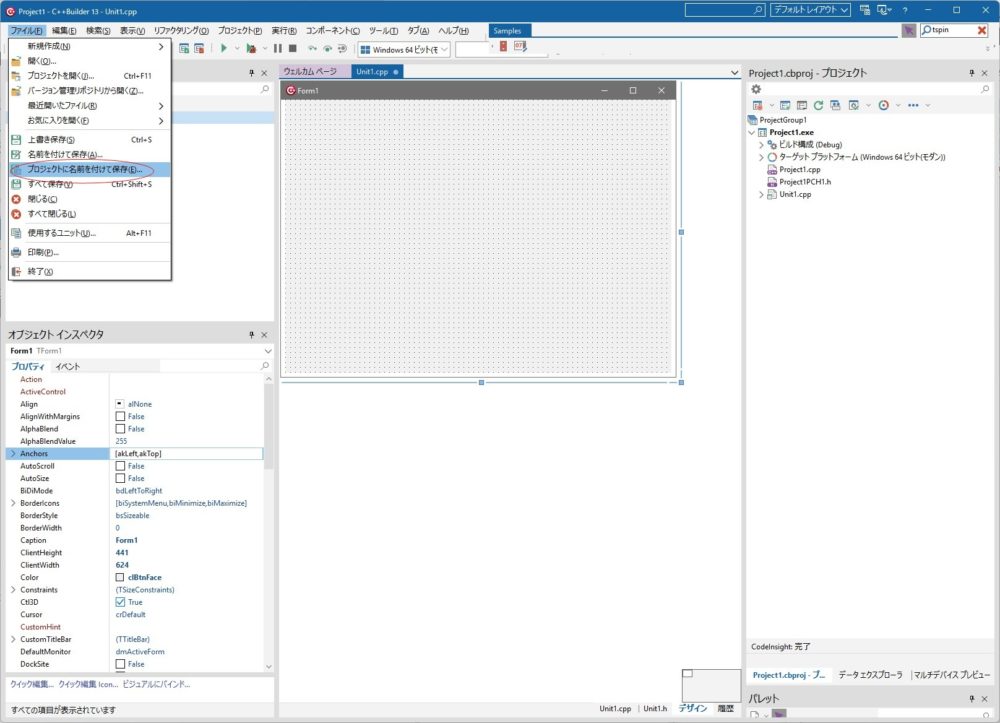Click the three-dots more icon in the Project toolbar

[915, 105]
